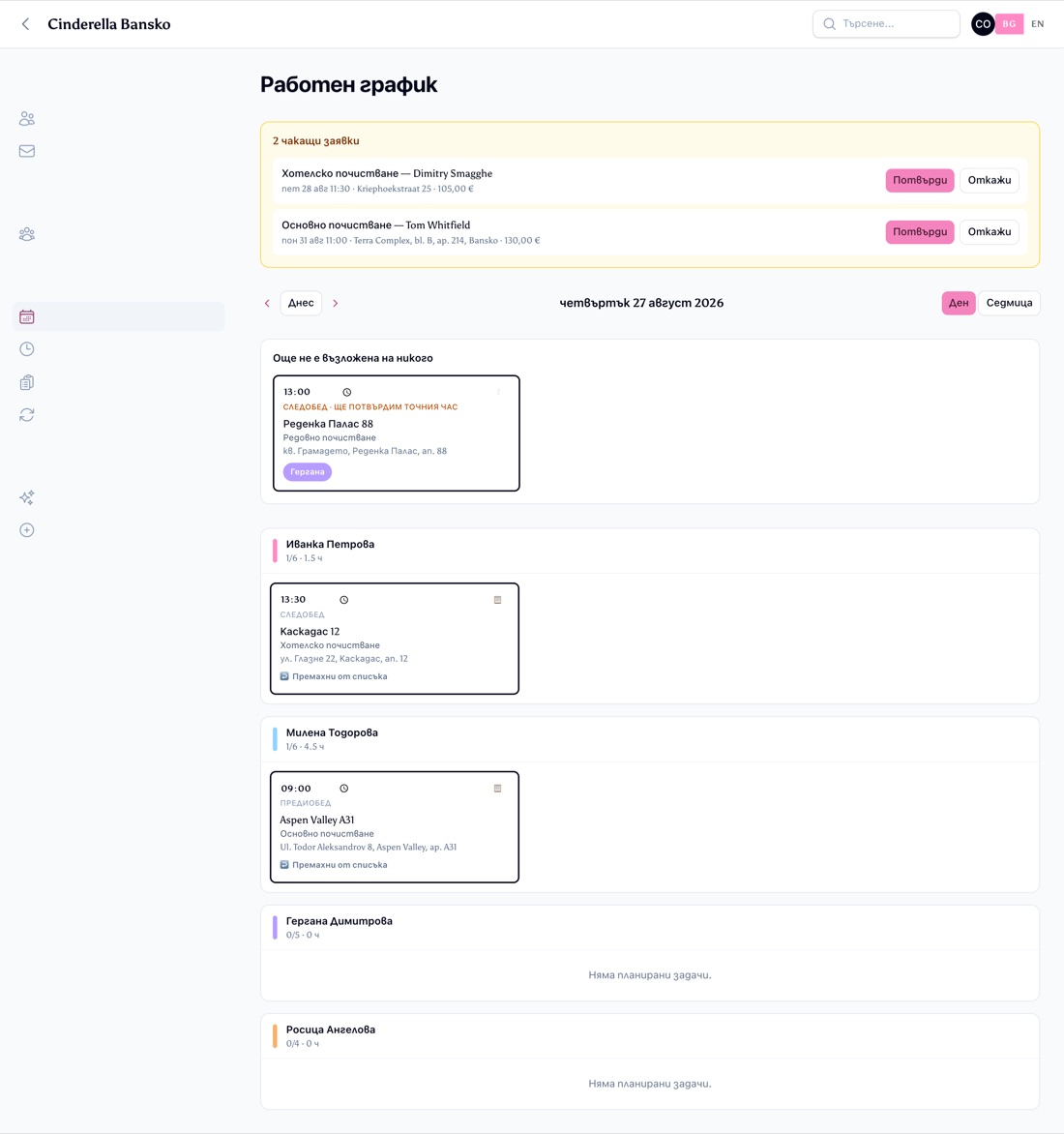1064x1134 pixels.
Task: Switch language to BG
Action: (x=1009, y=24)
